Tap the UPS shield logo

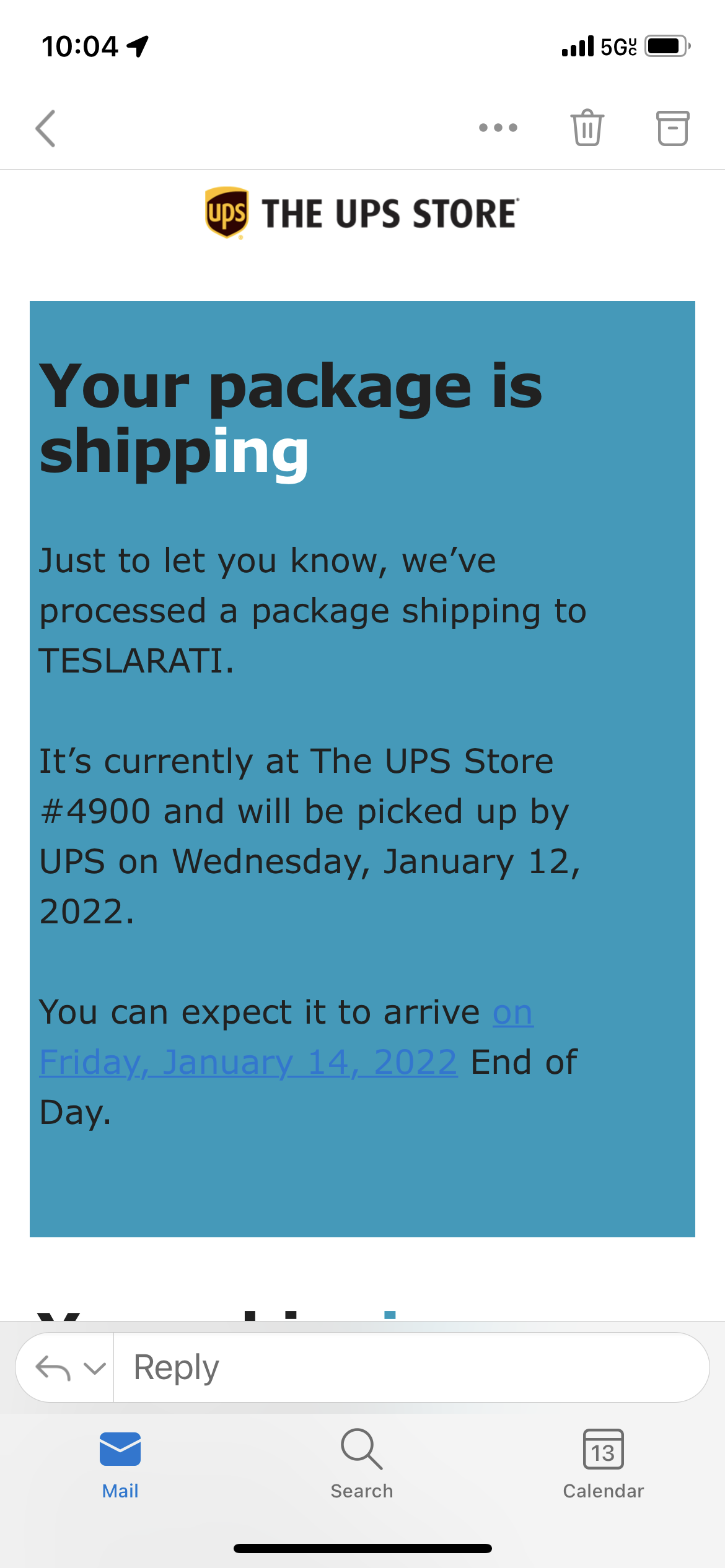(x=227, y=212)
